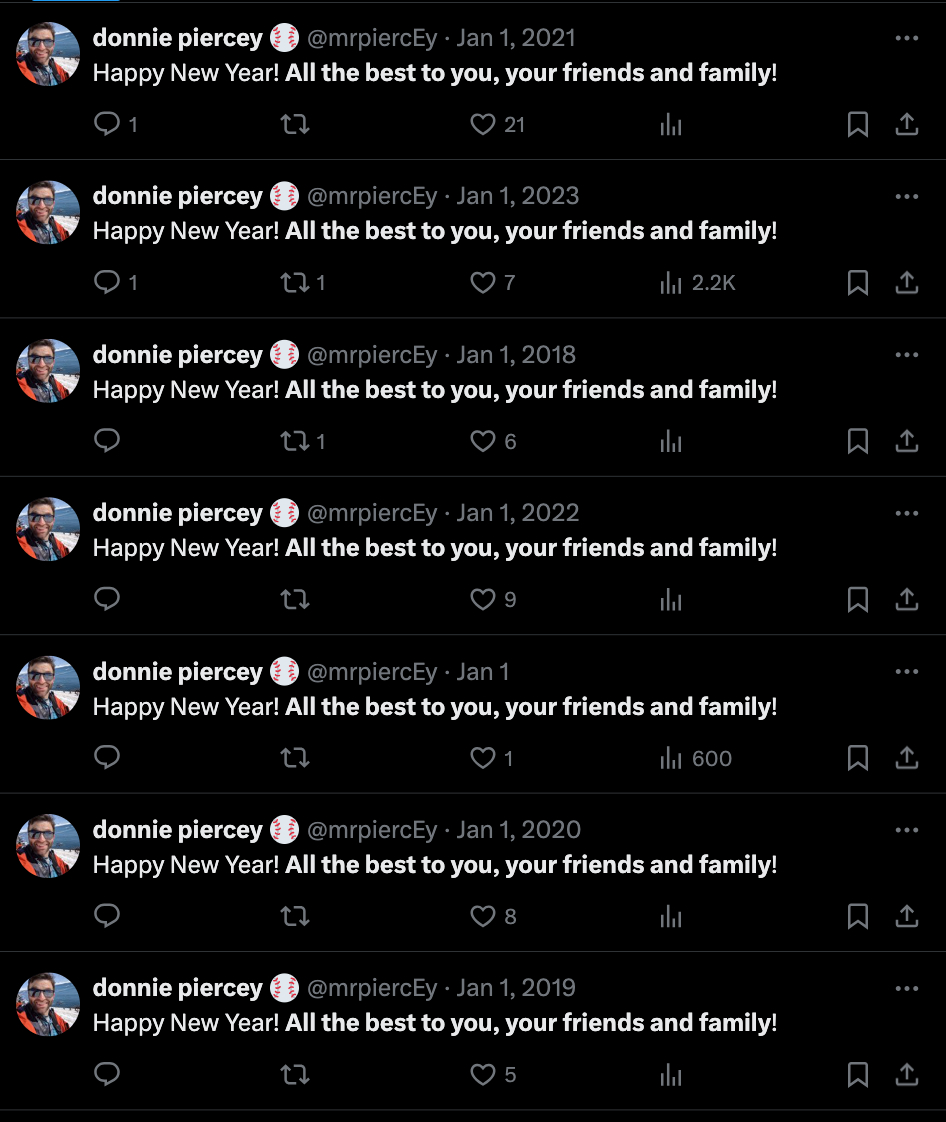946x1122 pixels.
Task: Open view count on tweet with 600 views
Action: pos(696,759)
